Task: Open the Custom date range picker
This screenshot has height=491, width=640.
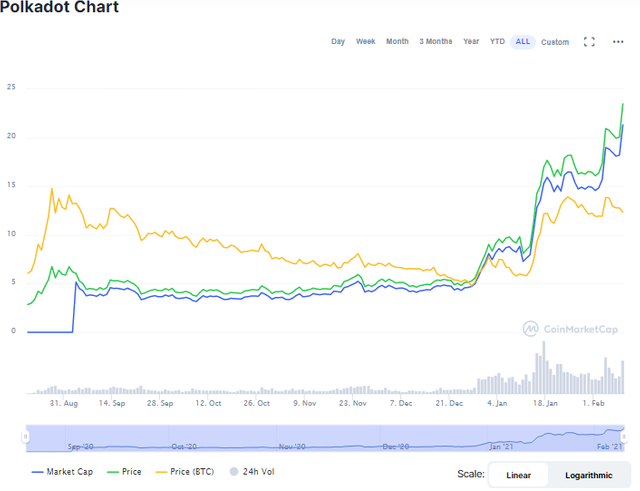Action: [x=555, y=42]
